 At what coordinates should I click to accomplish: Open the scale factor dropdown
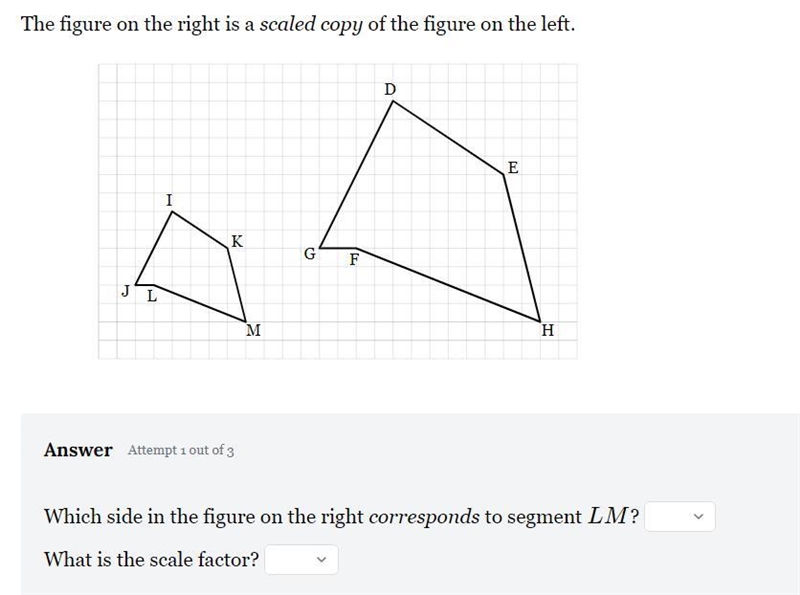301,559
